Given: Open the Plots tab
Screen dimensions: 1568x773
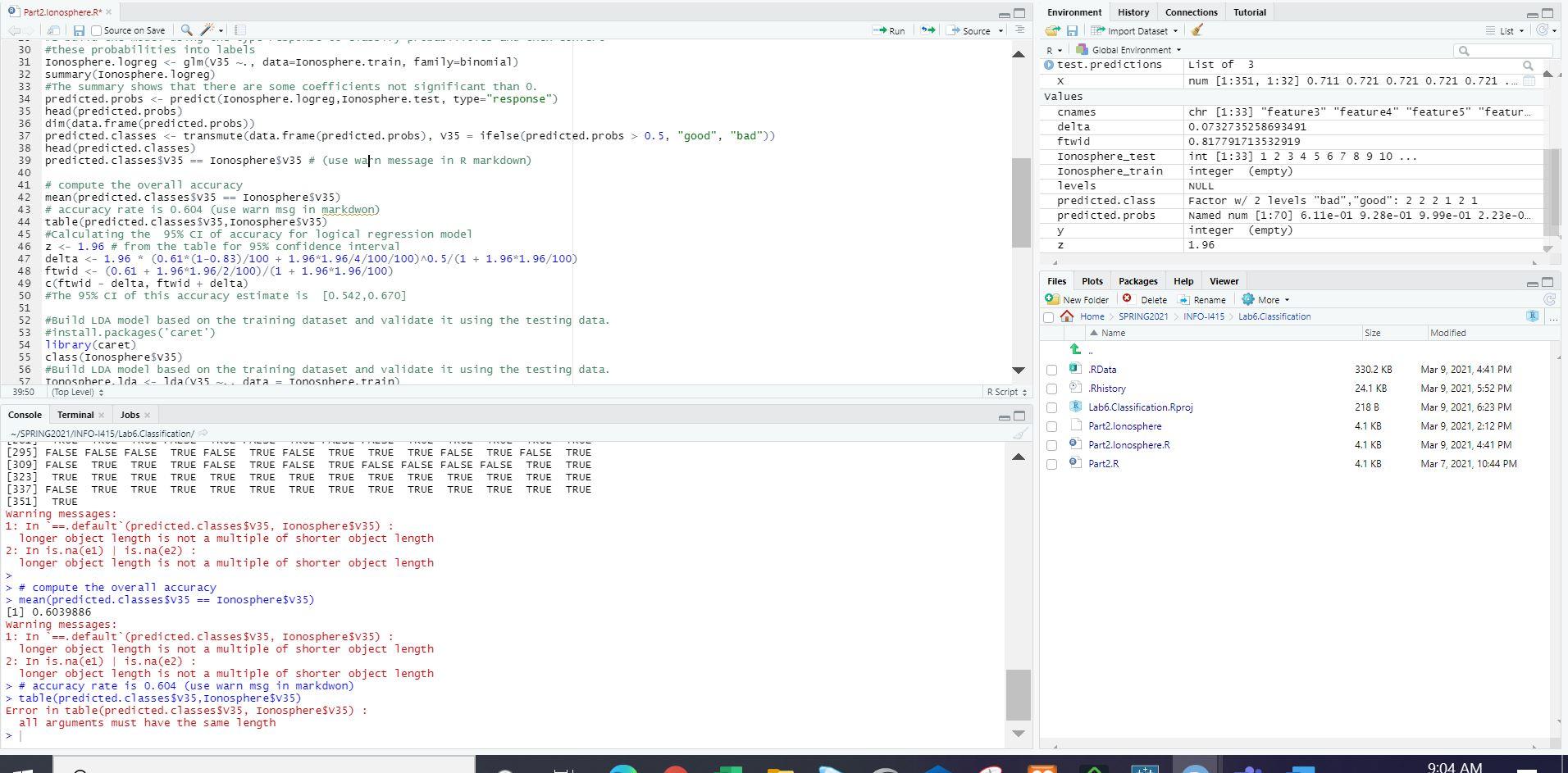Looking at the screenshot, I should click(x=1091, y=280).
